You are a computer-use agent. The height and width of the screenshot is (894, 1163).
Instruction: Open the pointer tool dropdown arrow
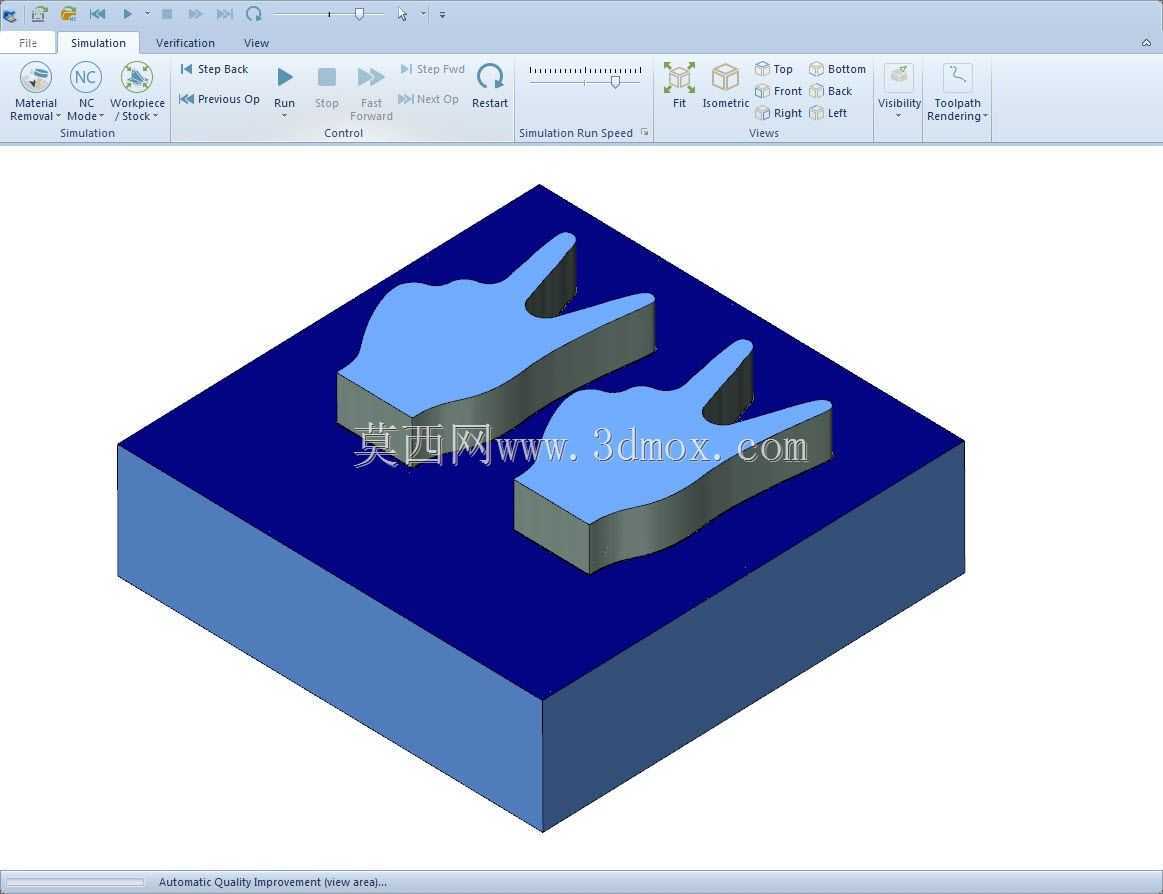point(423,13)
